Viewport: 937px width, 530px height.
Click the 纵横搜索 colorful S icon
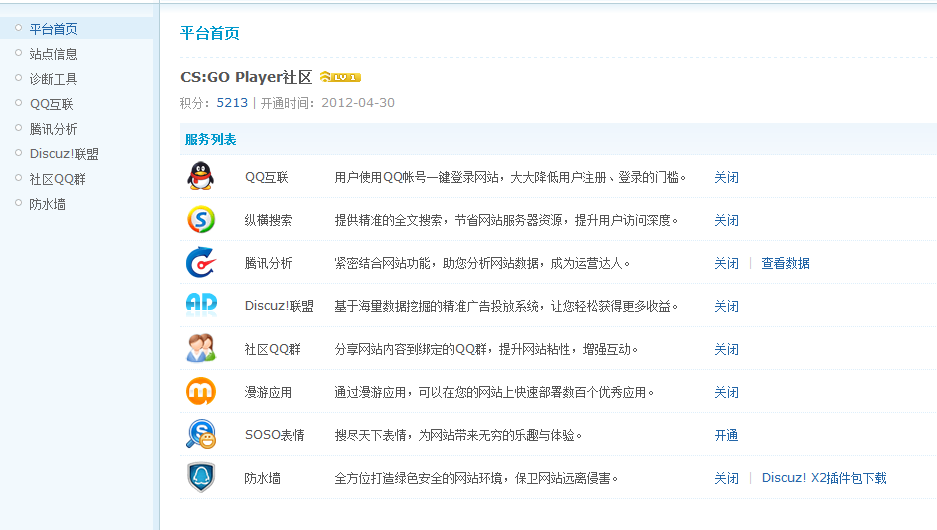tap(201, 219)
